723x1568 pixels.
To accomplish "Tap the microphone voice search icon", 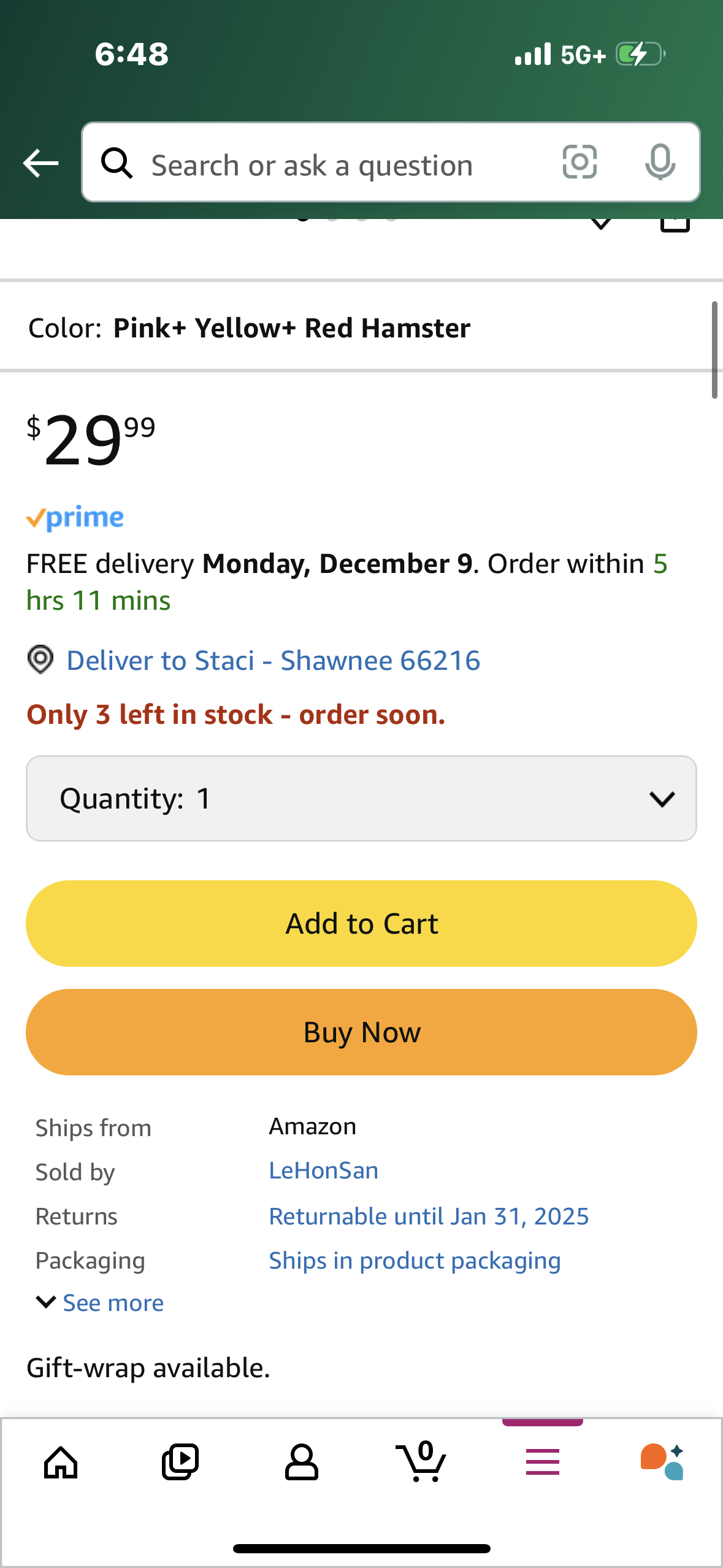I will (660, 163).
